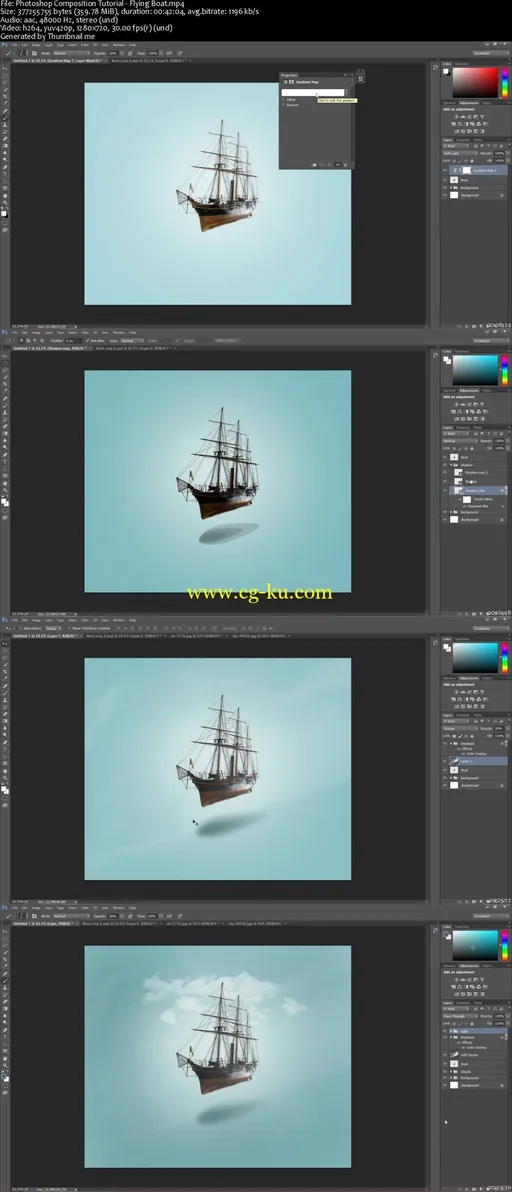Select the Gradient tool in the fourth frame's toolbar
This screenshot has width=512, height=1192.
click(5, 1009)
